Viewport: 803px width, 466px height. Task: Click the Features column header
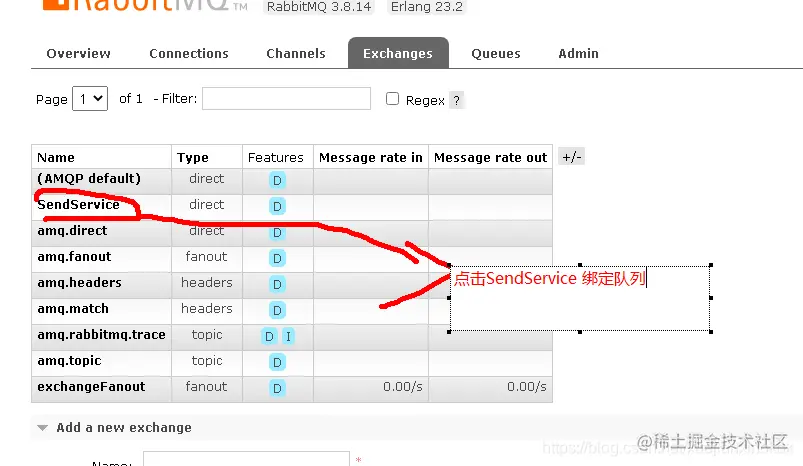(276, 157)
